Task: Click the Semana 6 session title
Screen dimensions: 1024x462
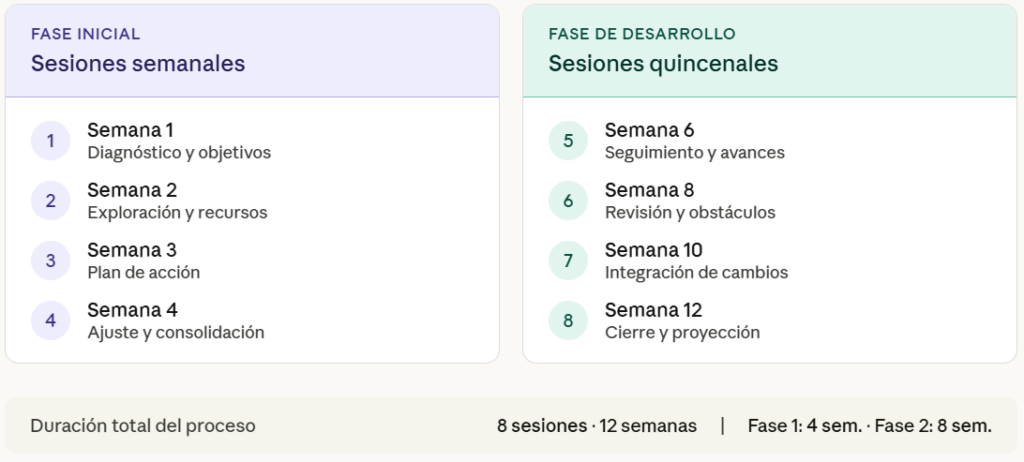Action: [649, 130]
